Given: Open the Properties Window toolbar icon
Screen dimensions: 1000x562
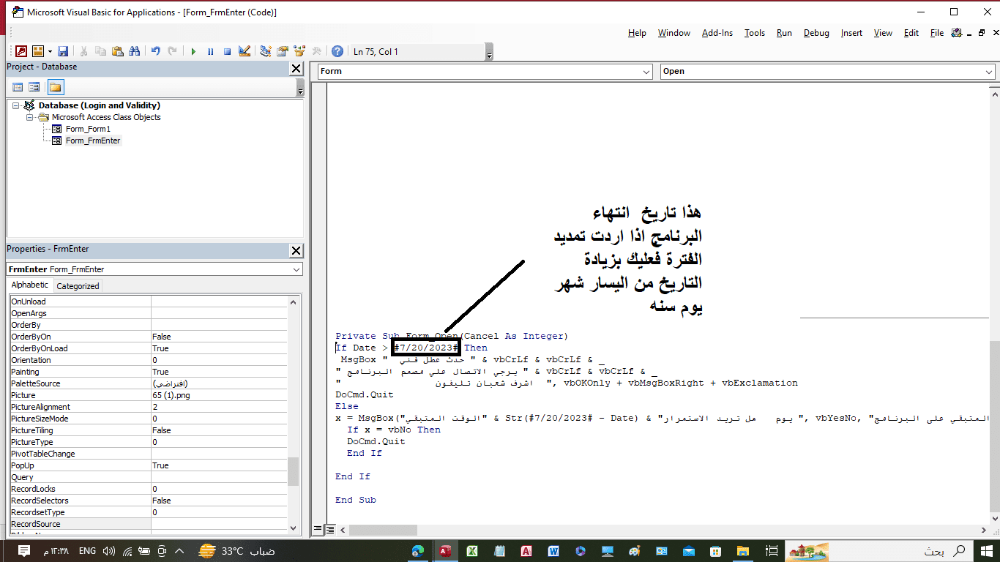Looking at the screenshot, I should (x=283, y=51).
